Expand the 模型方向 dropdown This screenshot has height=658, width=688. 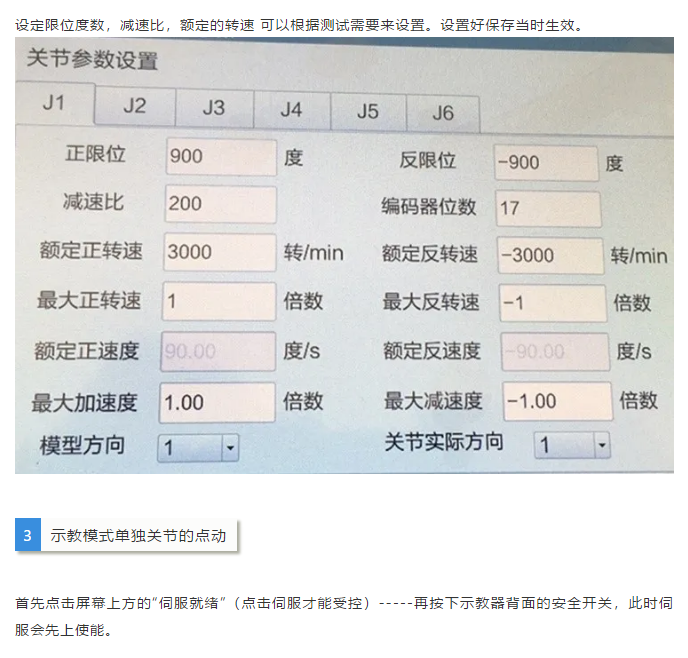pos(199,448)
